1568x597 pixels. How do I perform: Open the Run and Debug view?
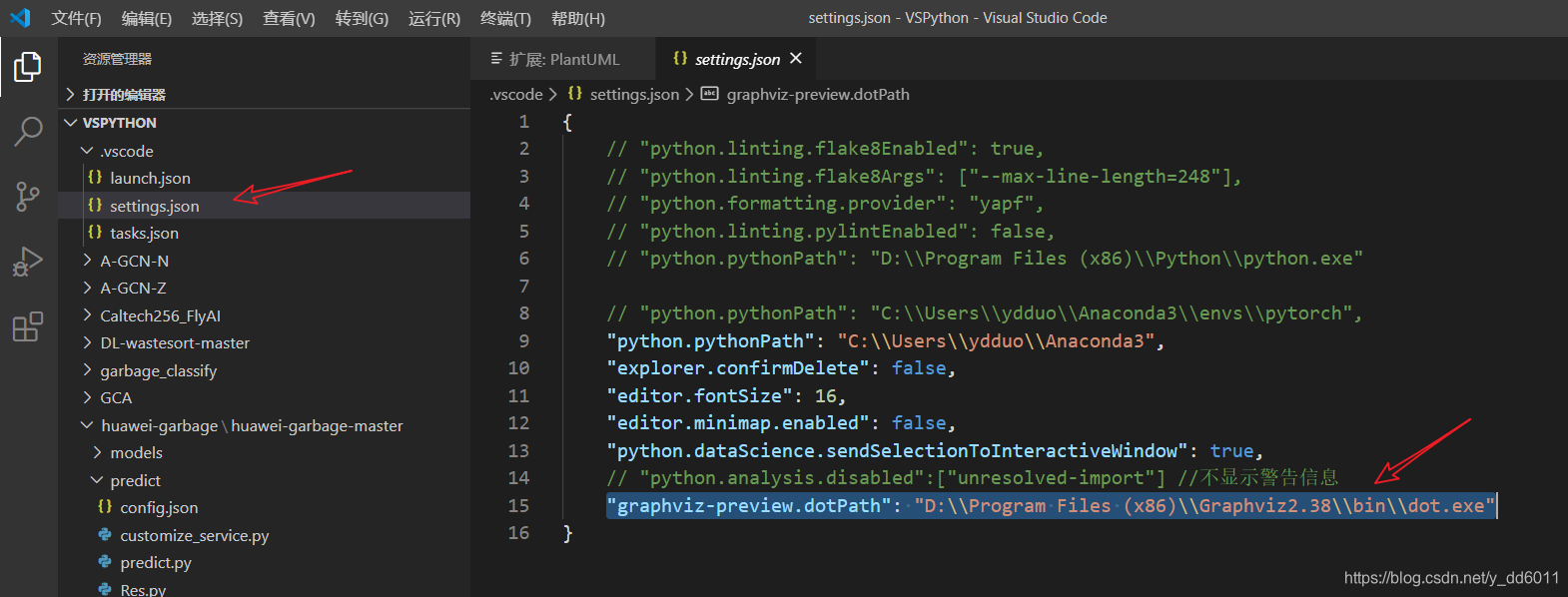pyautogui.click(x=28, y=262)
